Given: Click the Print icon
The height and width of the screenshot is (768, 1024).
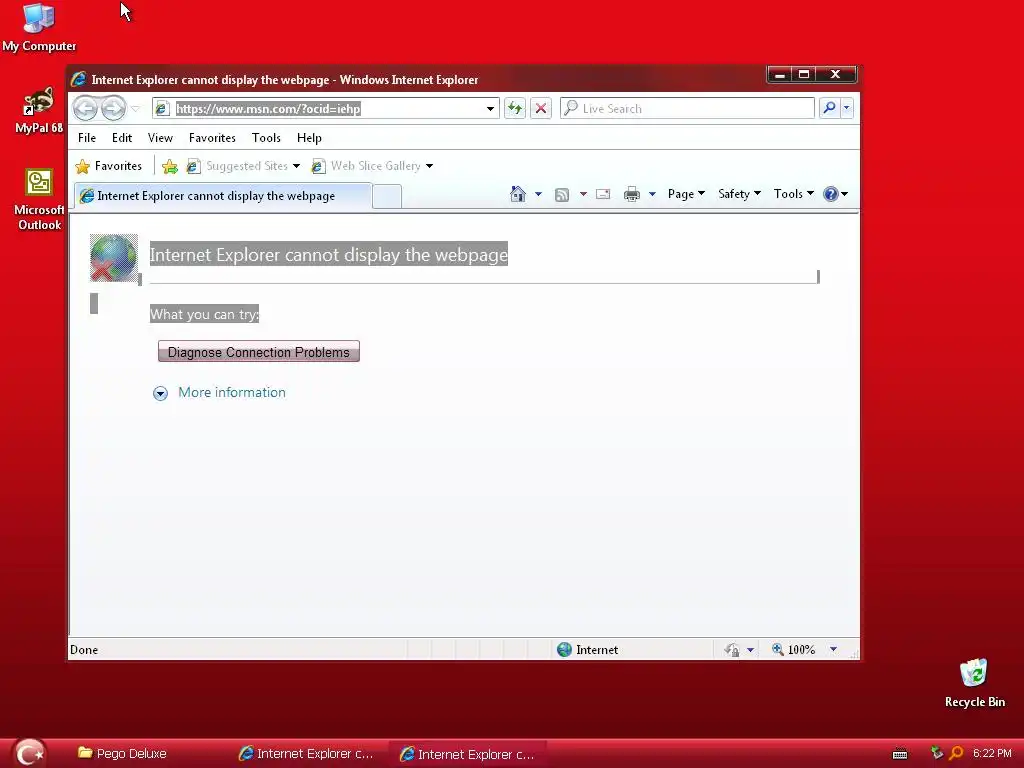Looking at the screenshot, I should tap(632, 194).
